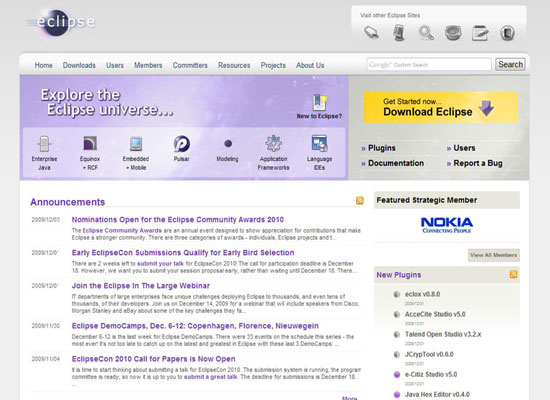Open the round disc Eclipse site icon
The height and width of the screenshot is (400, 550).
click(453, 33)
